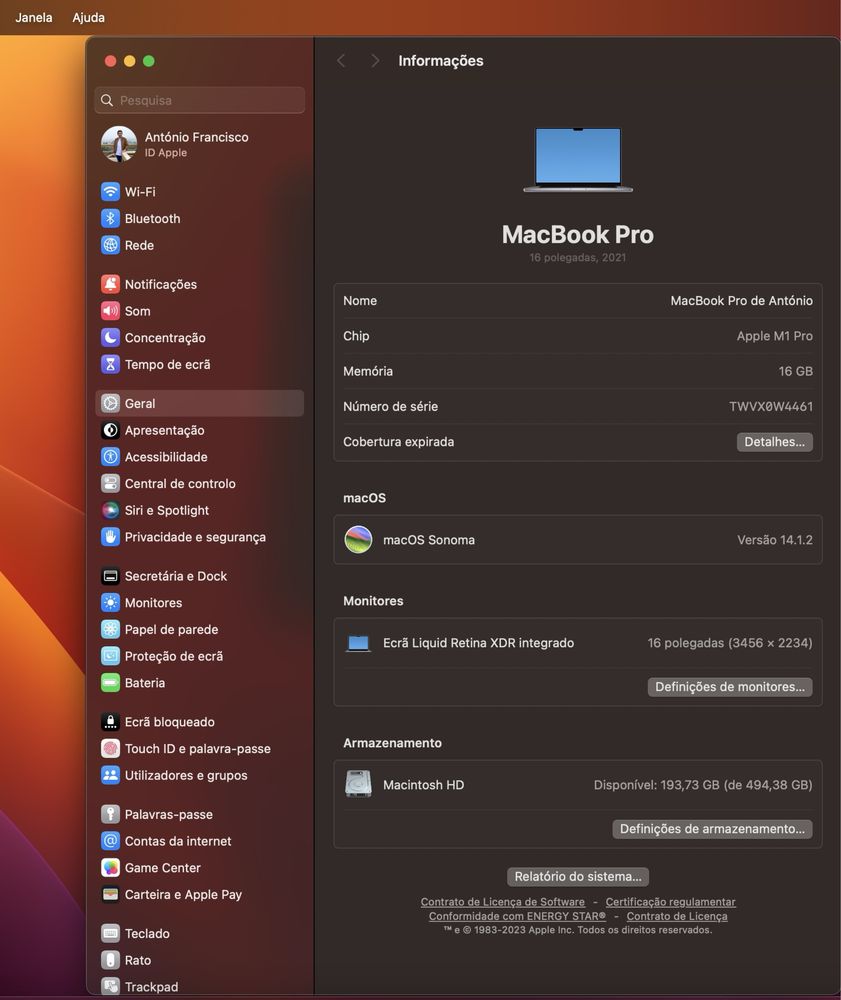This screenshot has width=841, height=1000.
Task: Open the Bluetooth icon in sidebar
Action: coord(110,218)
